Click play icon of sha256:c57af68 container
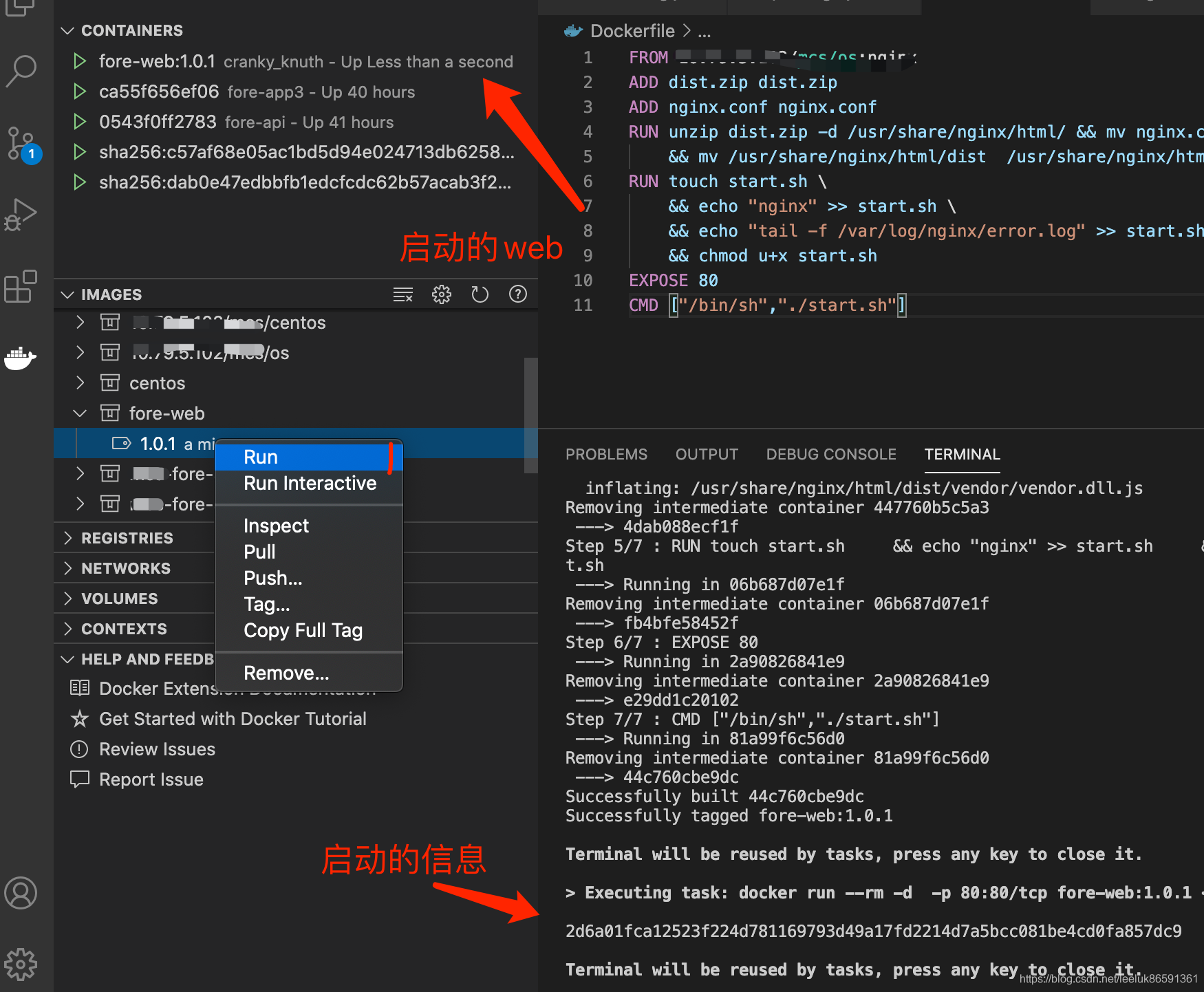1204x992 pixels. click(x=80, y=152)
